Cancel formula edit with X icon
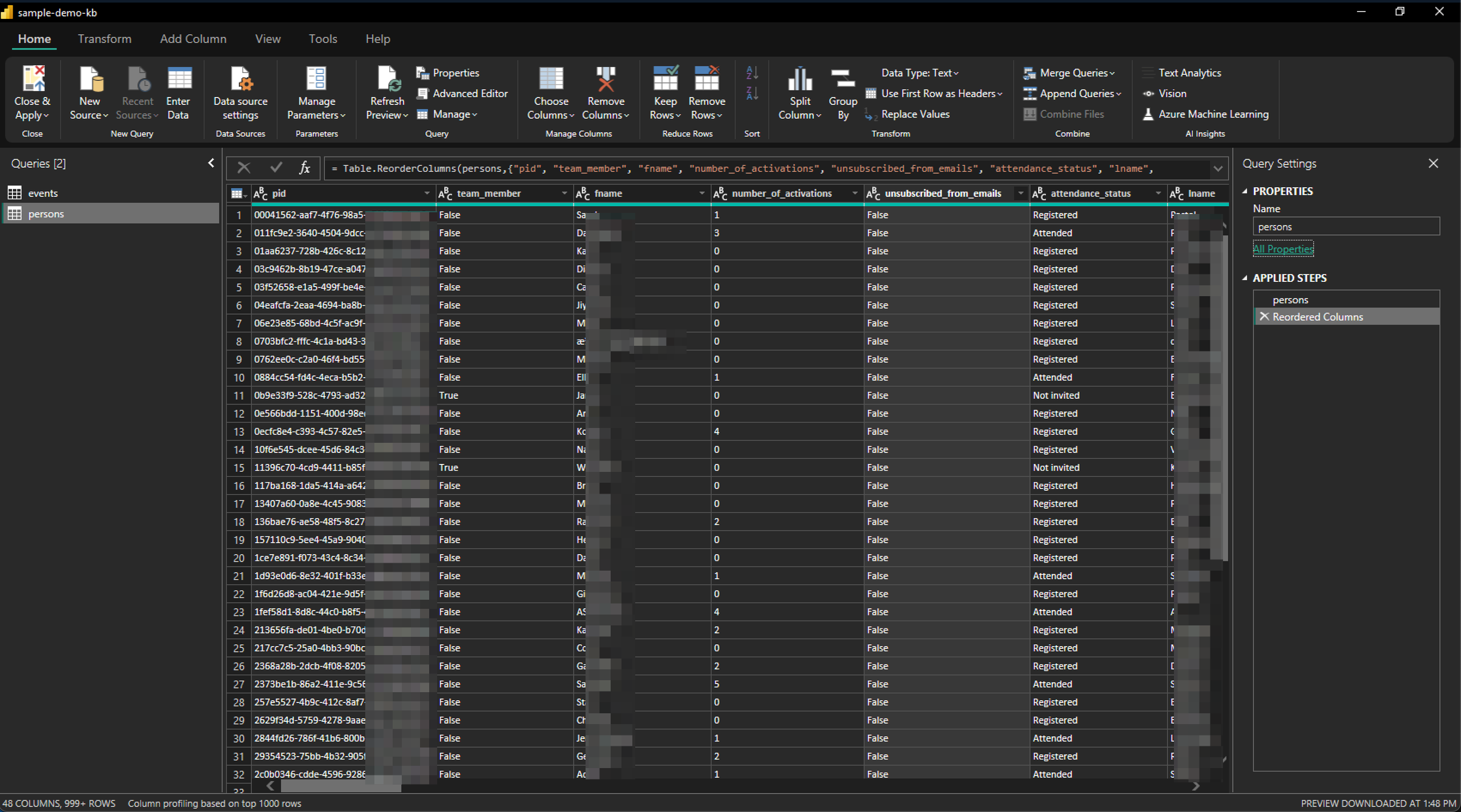The height and width of the screenshot is (812, 1461). (244, 168)
